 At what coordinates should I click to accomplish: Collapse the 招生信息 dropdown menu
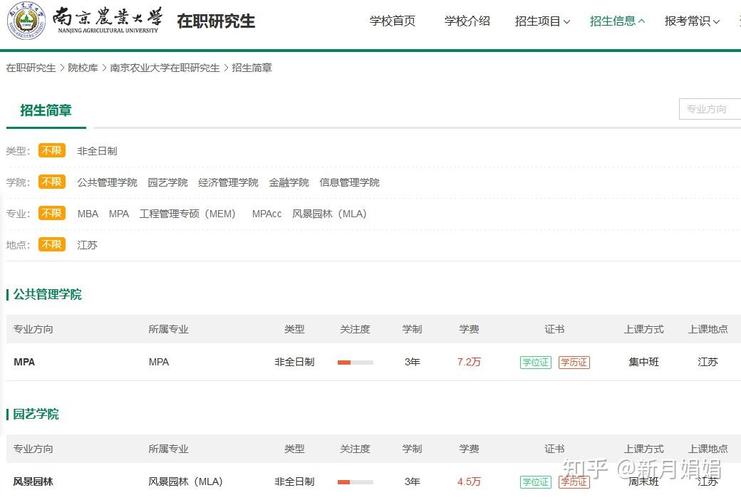(x=617, y=21)
